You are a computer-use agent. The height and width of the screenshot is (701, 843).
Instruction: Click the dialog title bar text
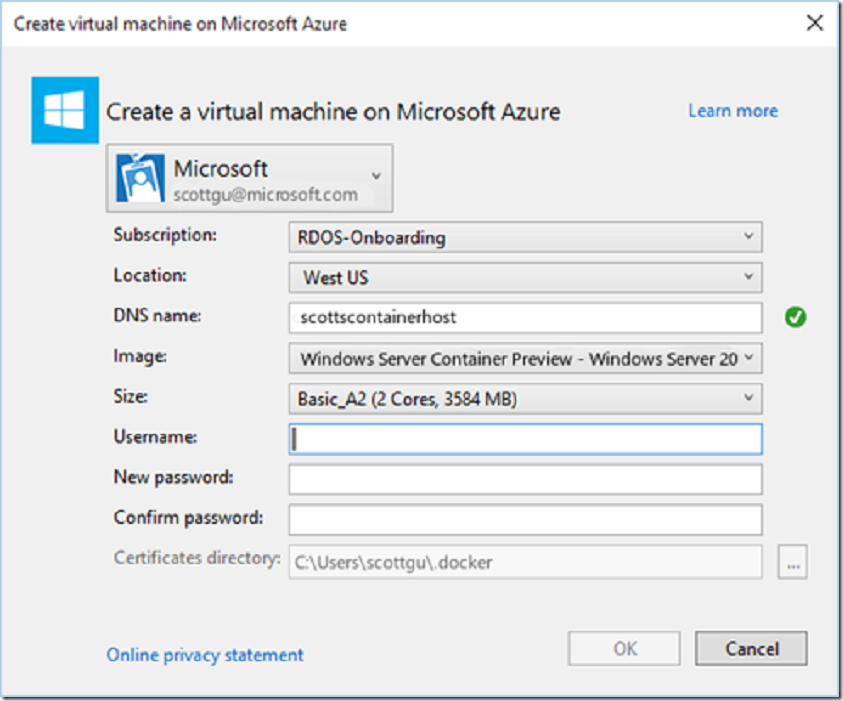click(x=180, y=24)
